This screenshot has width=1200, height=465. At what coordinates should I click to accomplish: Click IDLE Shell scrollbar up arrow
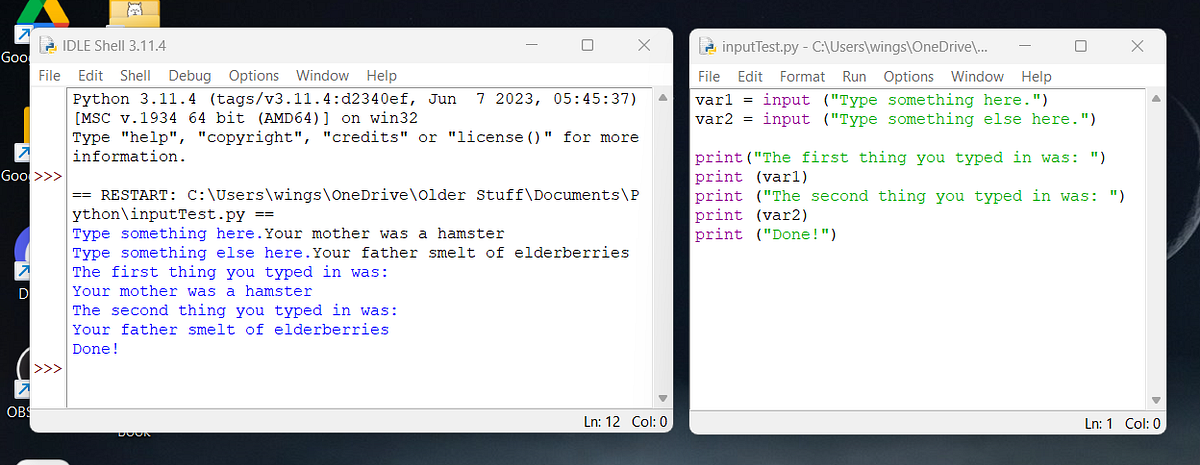point(661,98)
